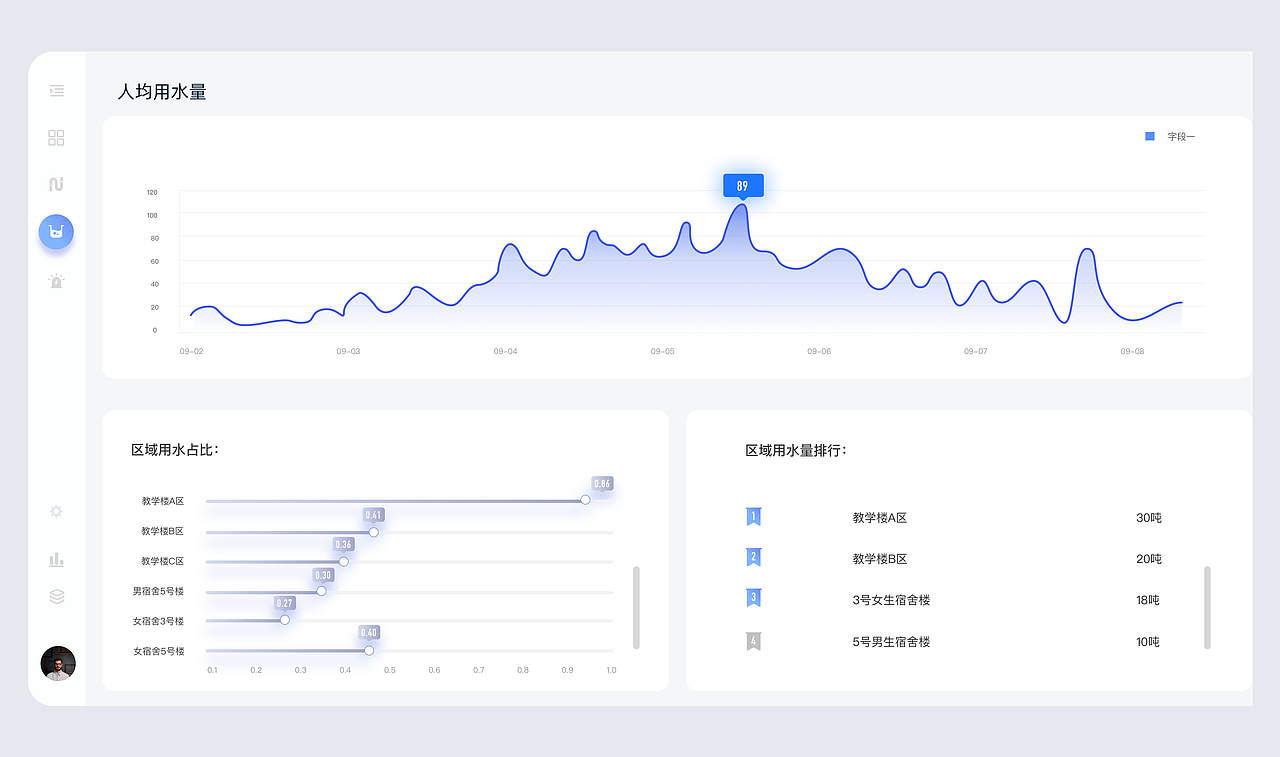Click the 女宿舍3号楼 slider handle

pyautogui.click(x=284, y=620)
